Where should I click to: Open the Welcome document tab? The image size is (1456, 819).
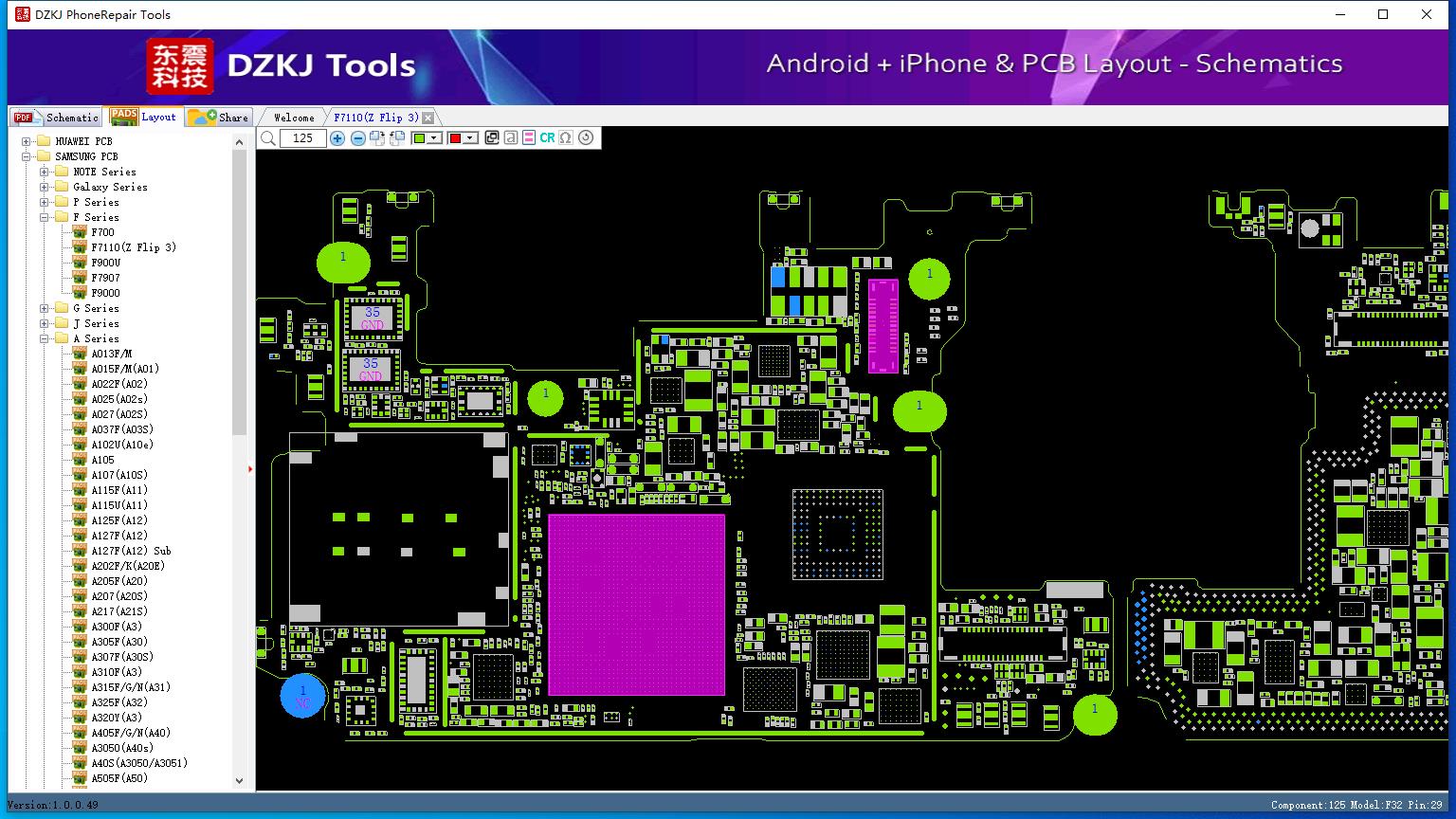click(x=294, y=118)
